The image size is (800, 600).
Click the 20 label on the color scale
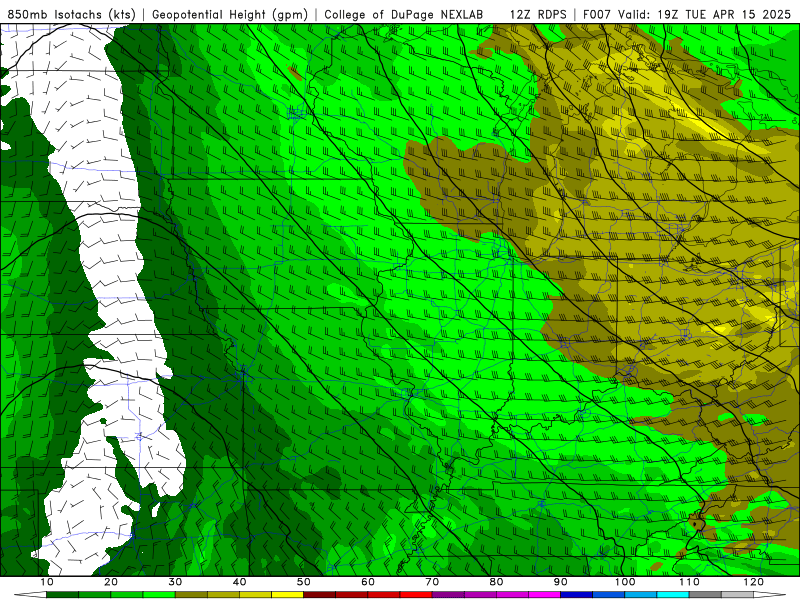[111, 582]
